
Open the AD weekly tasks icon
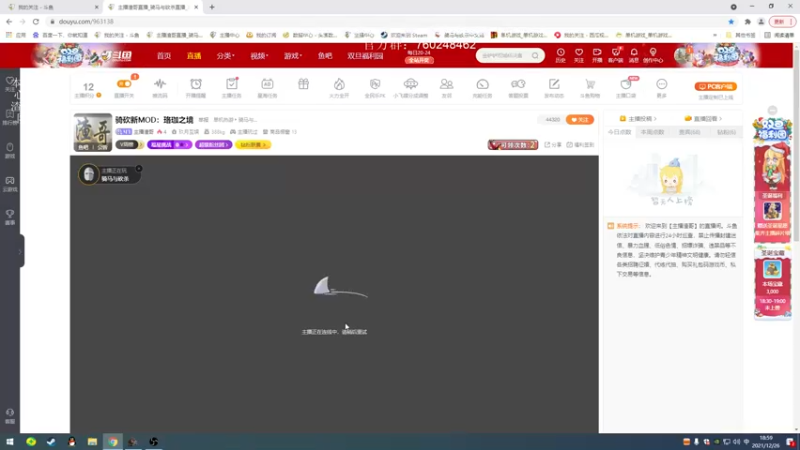(267, 84)
